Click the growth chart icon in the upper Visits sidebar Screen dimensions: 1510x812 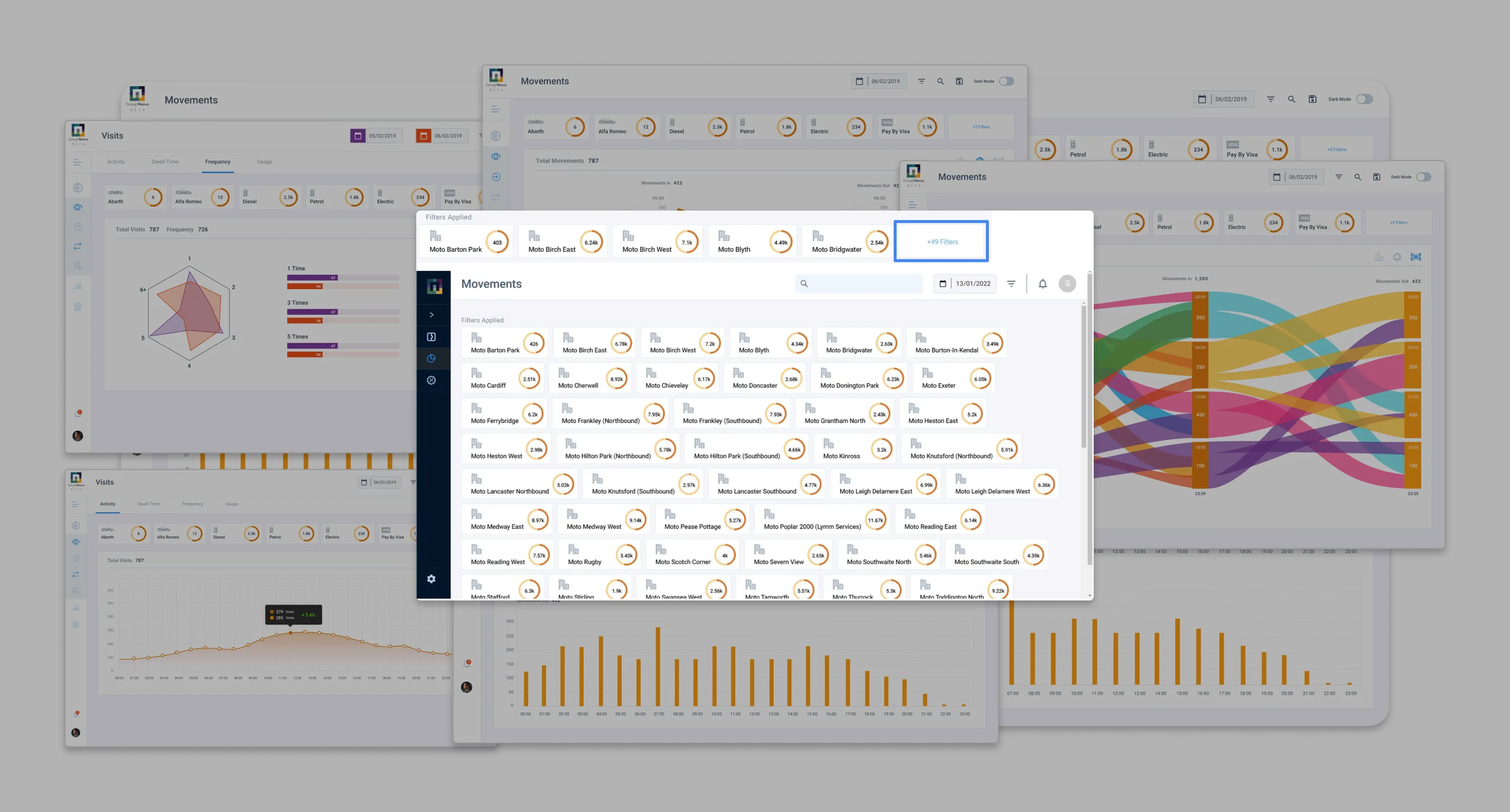pyautogui.click(x=78, y=286)
